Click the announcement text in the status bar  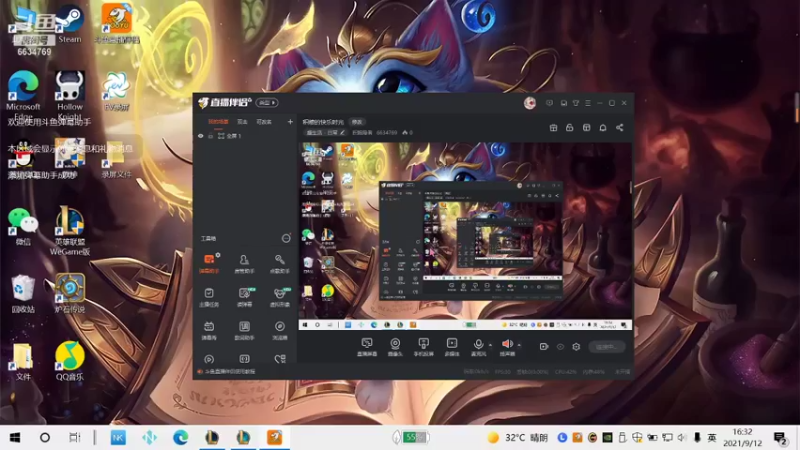click(x=230, y=371)
